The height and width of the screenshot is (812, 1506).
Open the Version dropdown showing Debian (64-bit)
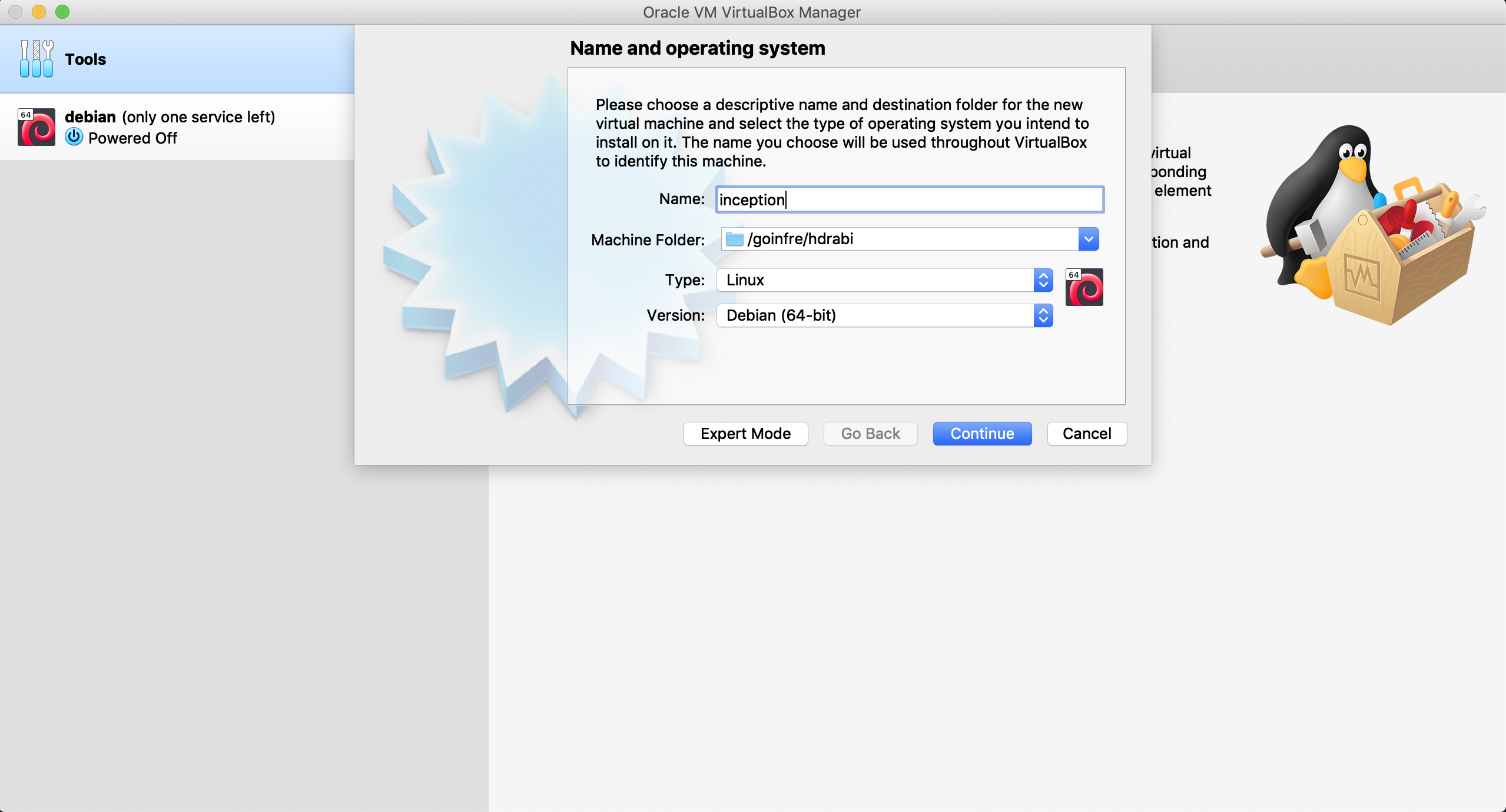884,315
